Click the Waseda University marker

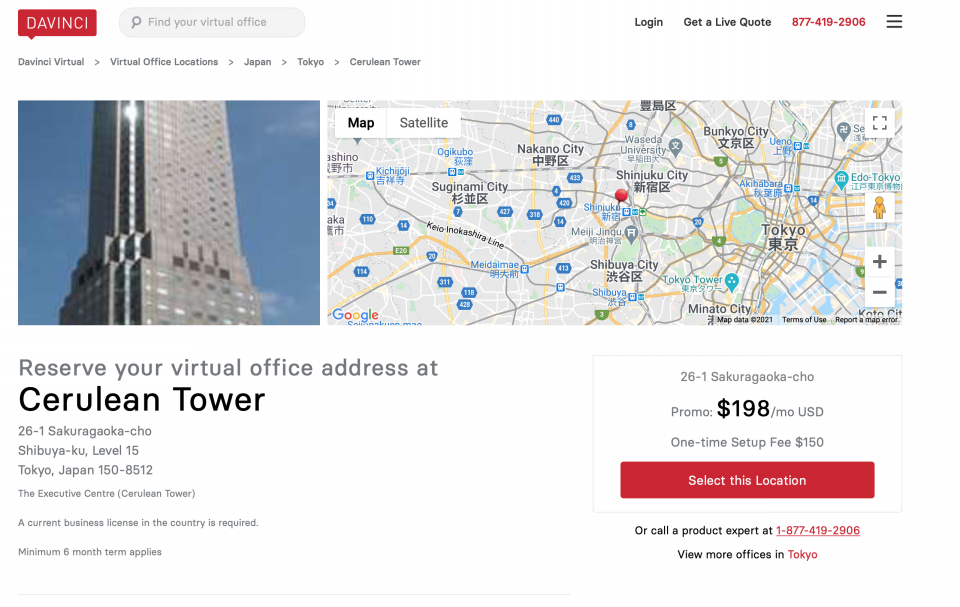click(x=675, y=146)
